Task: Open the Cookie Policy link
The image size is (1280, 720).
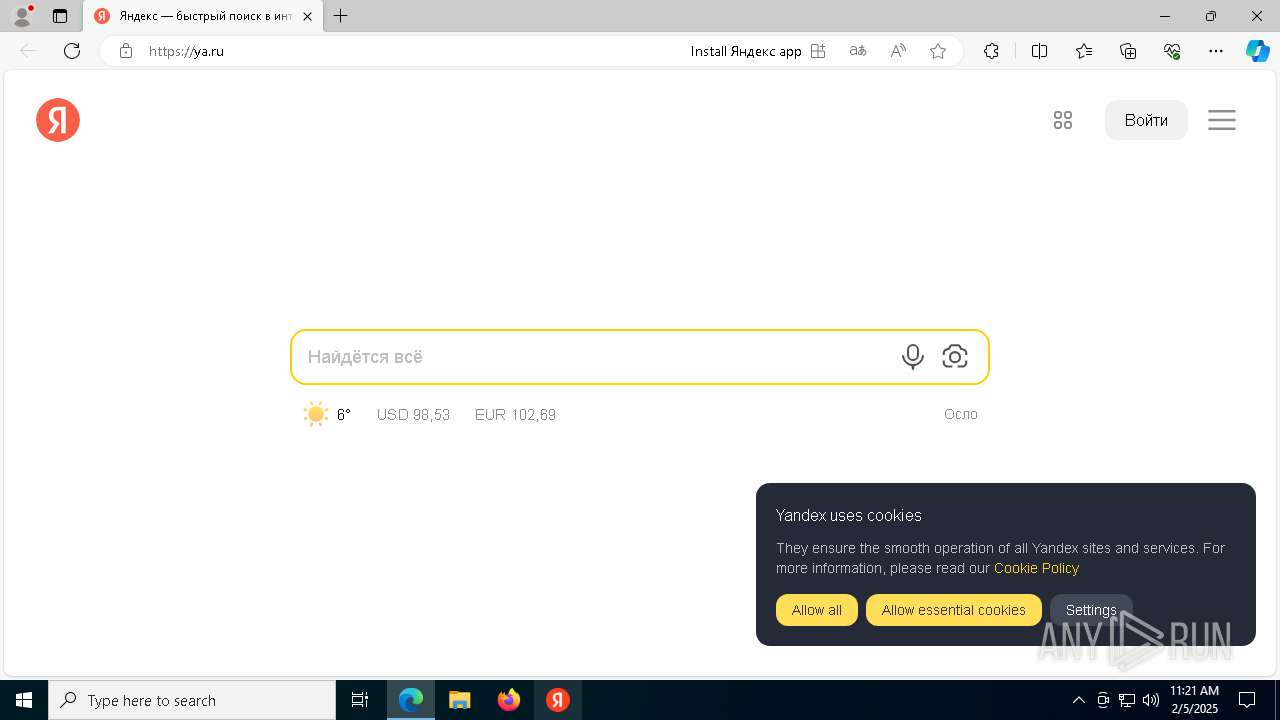Action: [1036, 568]
